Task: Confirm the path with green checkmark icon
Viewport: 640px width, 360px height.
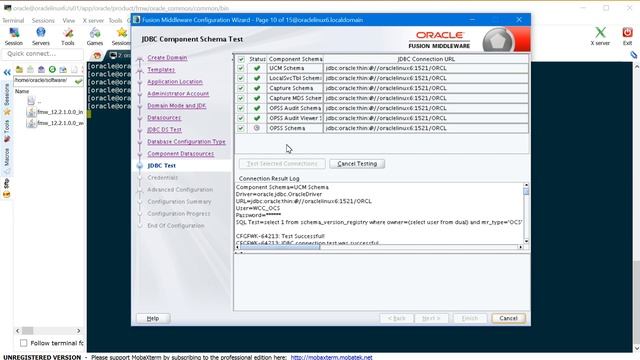Action: (x=78, y=81)
